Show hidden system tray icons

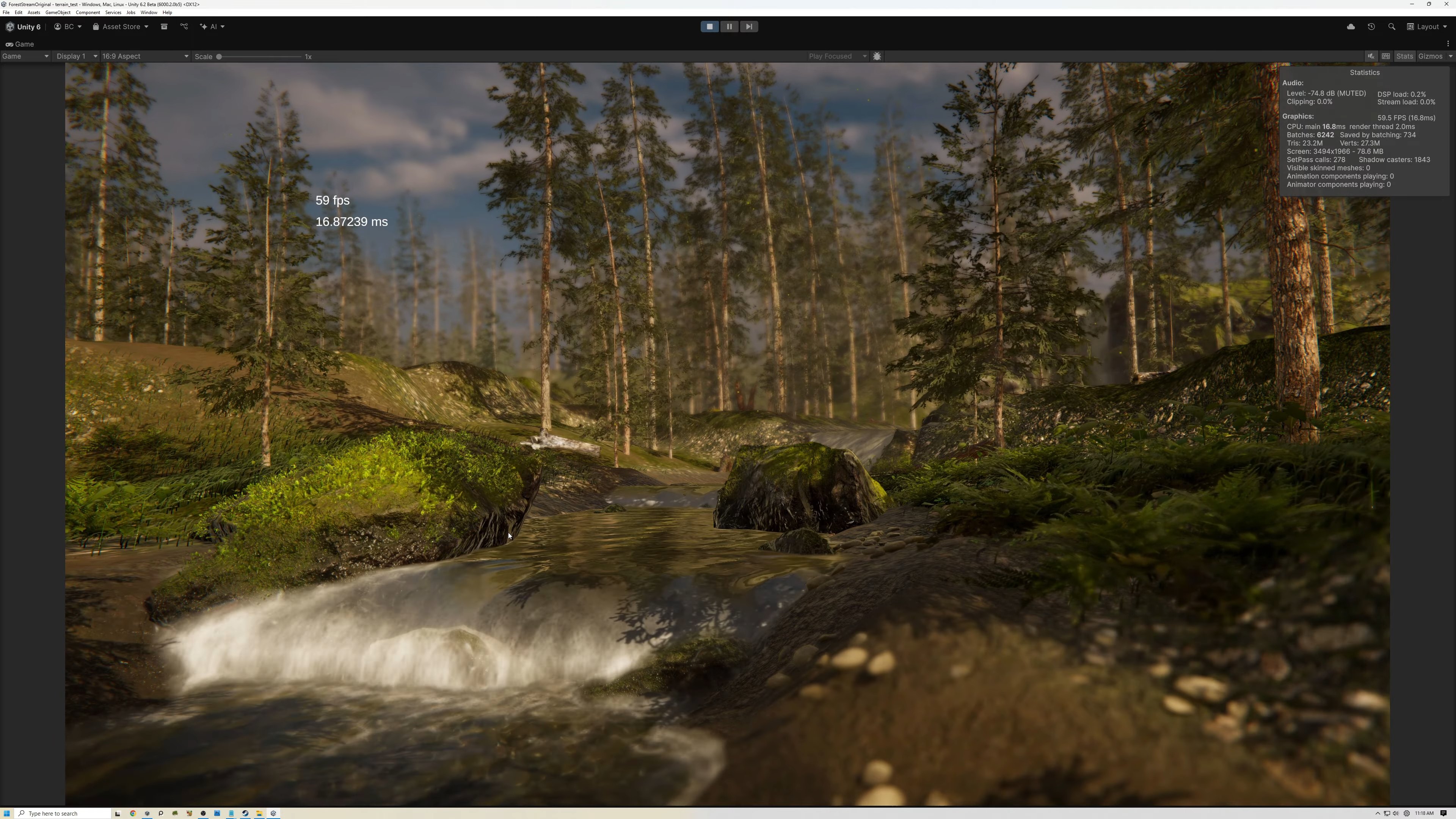point(1378,813)
